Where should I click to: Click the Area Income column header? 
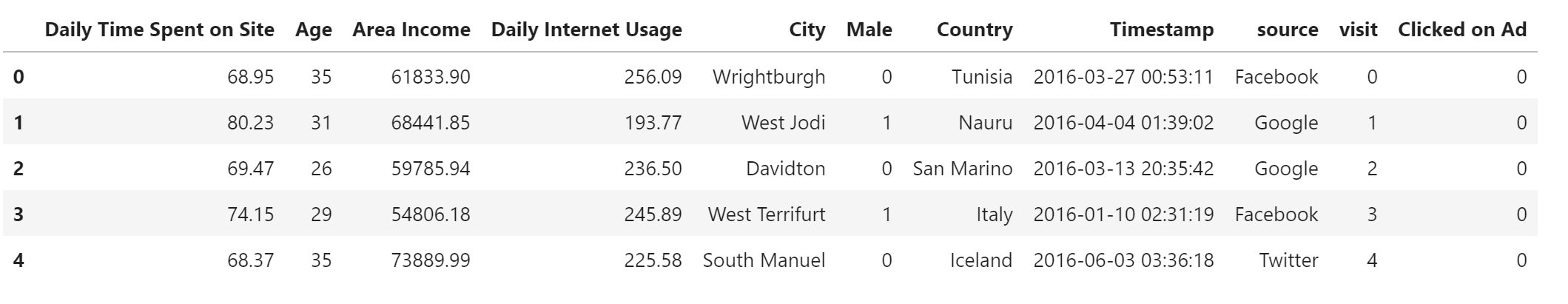[x=411, y=30]
